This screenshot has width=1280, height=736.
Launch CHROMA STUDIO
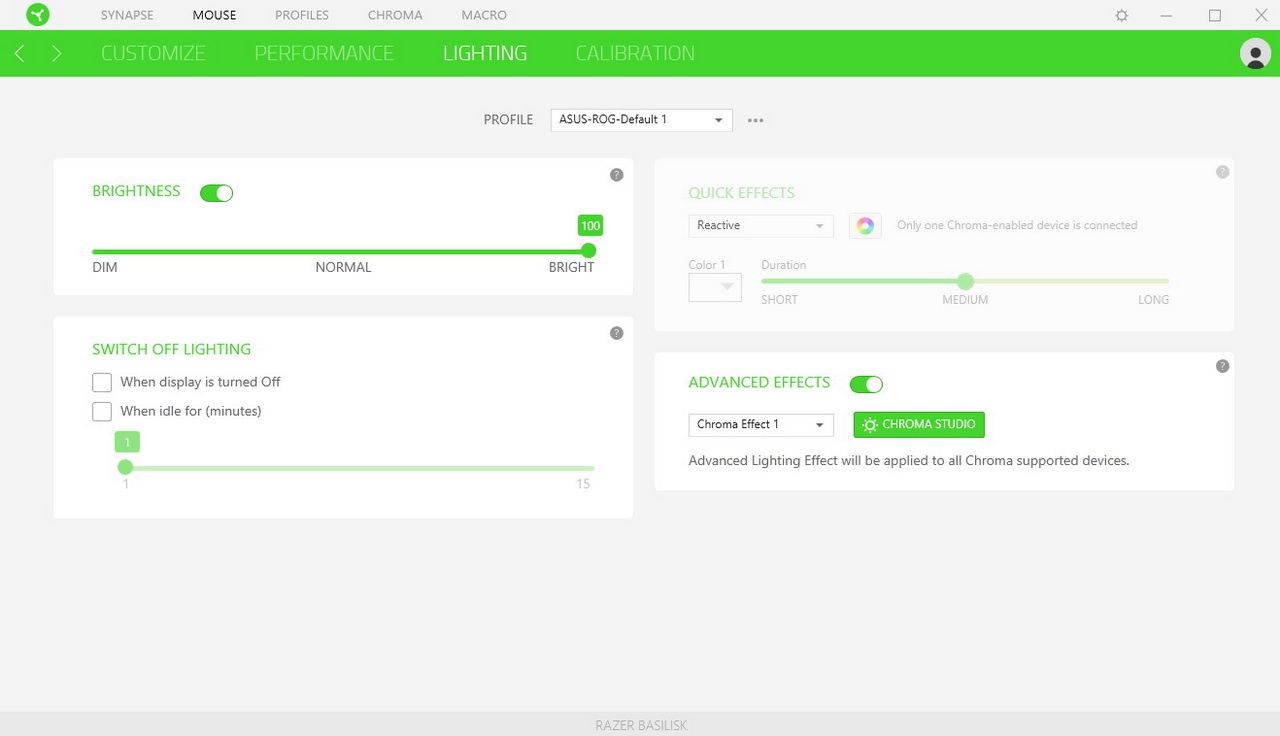point(919,425)
